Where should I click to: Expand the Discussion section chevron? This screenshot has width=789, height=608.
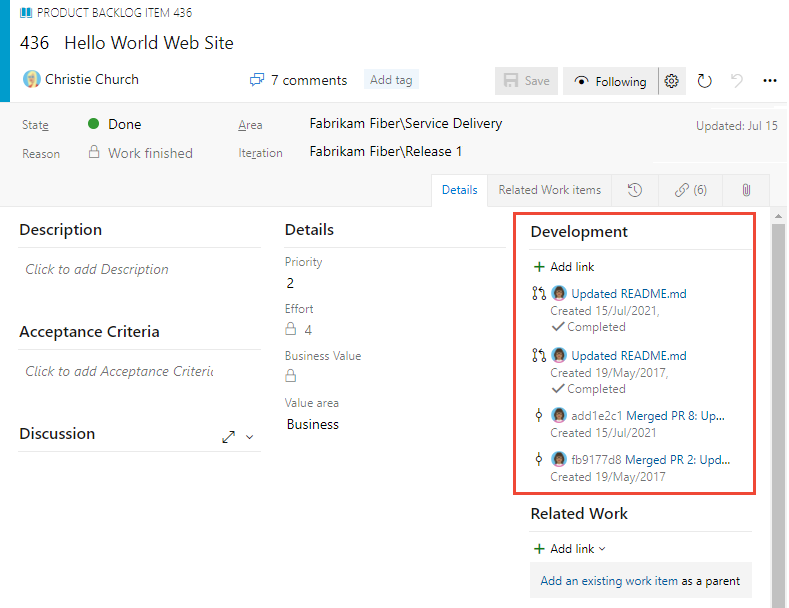pyautogui.click(x=250, y=437)
